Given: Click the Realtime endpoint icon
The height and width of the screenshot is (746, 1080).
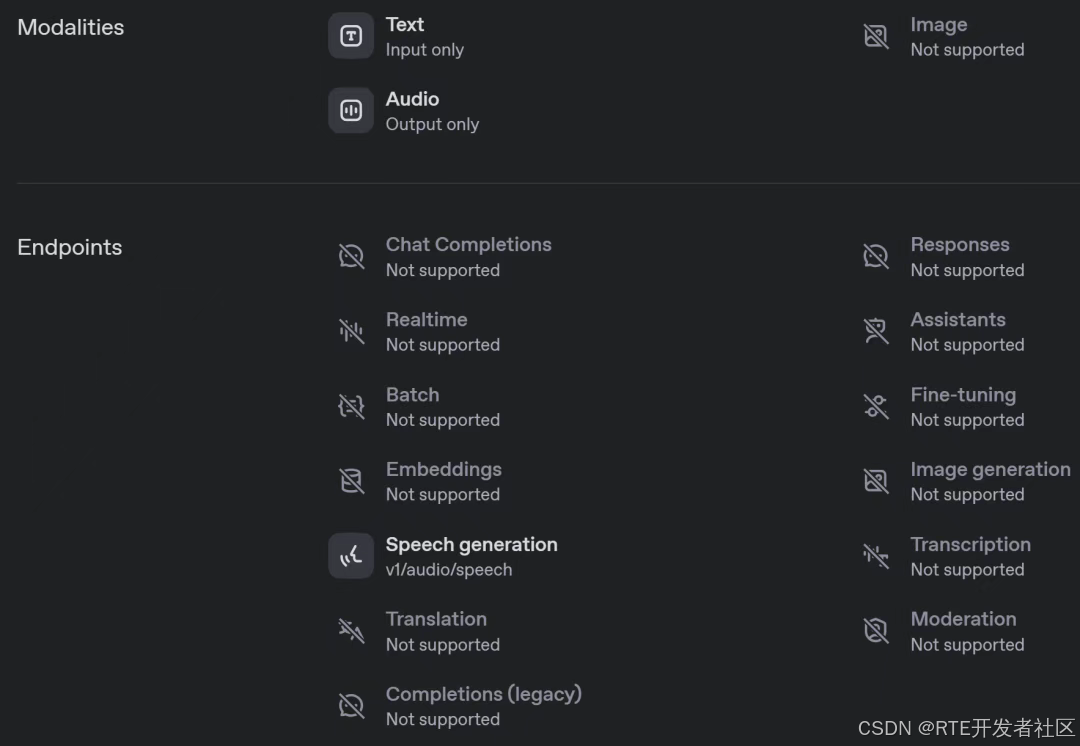Looking at the screenshot, I should [x=351, y=331].
